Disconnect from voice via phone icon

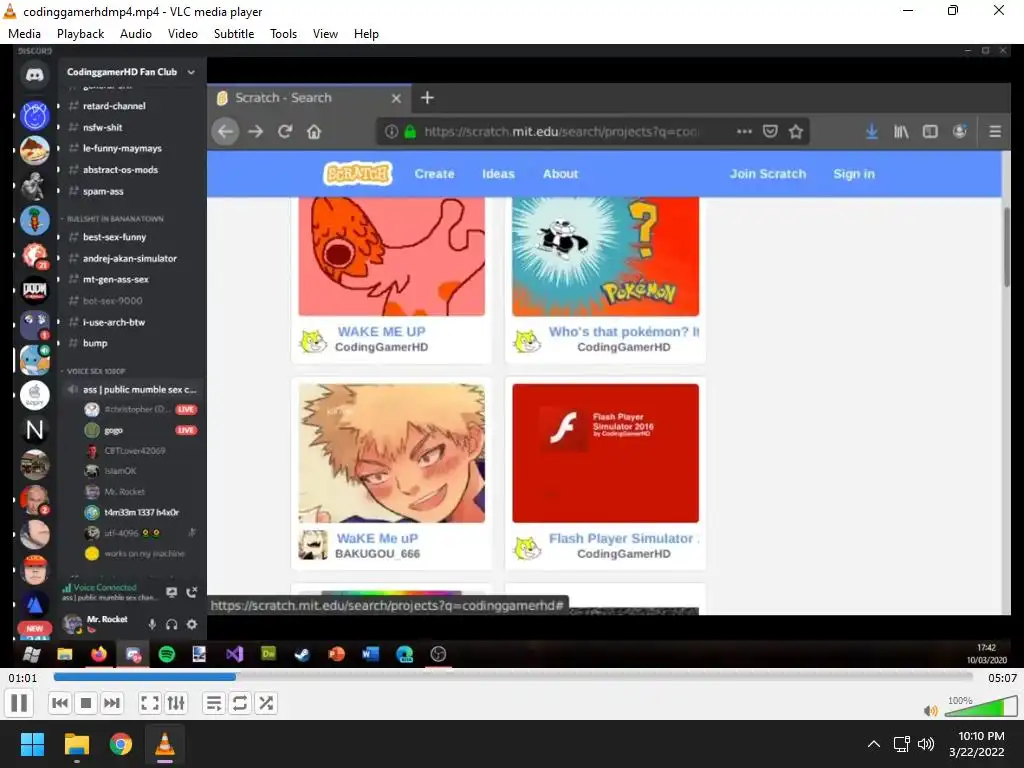(191, 592)
